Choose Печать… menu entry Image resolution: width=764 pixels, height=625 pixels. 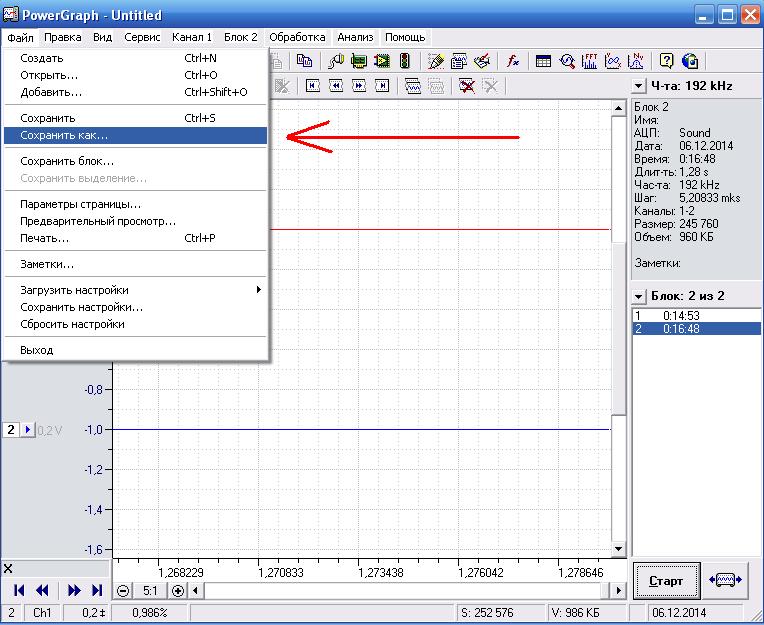135,238
